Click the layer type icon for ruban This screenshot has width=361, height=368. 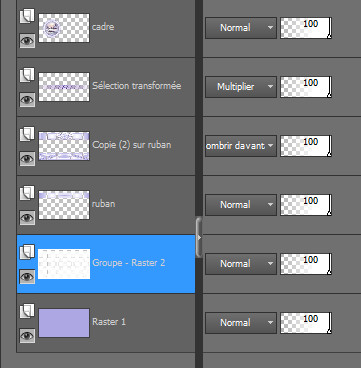click(27, 193)
